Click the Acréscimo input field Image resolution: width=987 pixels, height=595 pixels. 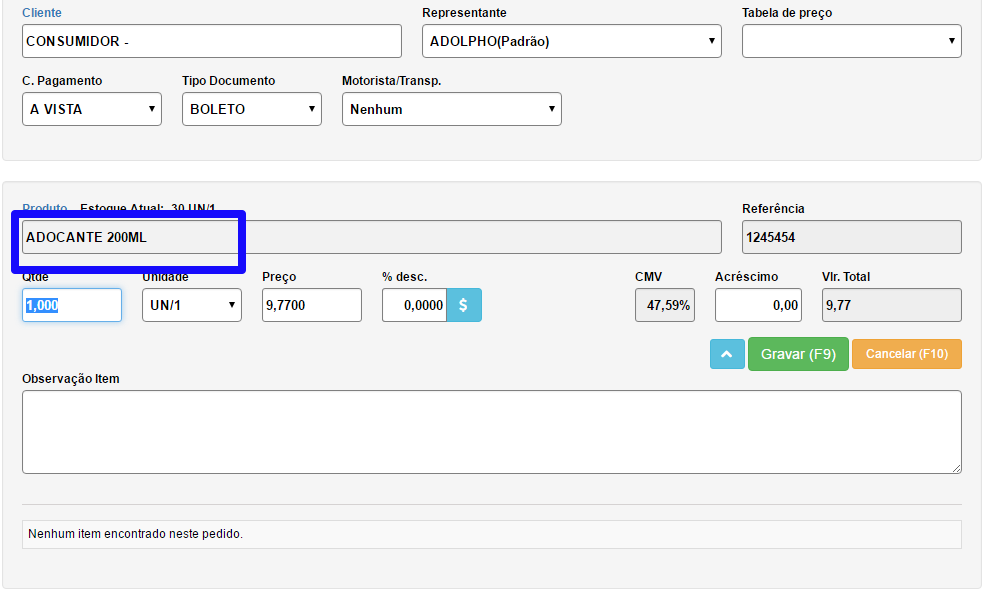pyautogui.click(x=759, y=305)
